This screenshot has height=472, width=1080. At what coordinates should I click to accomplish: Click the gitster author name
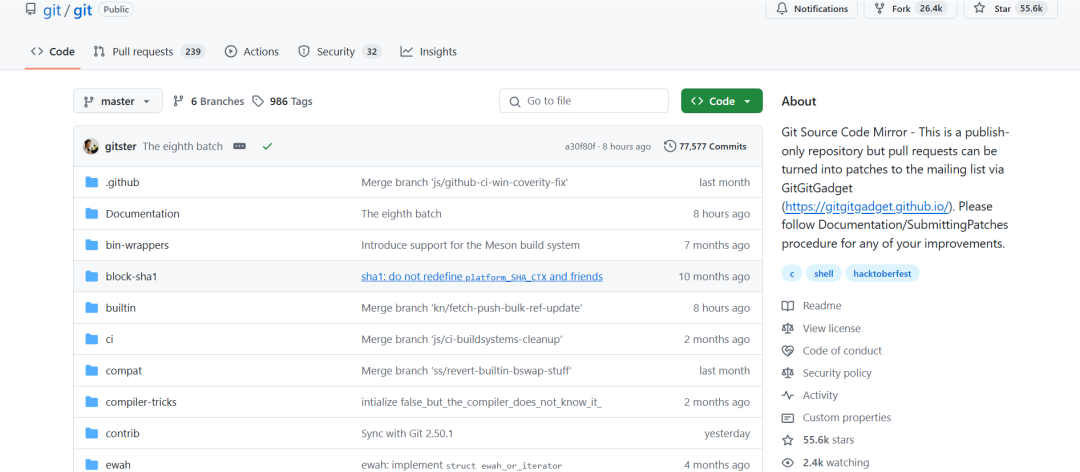(x=121, y=146)
